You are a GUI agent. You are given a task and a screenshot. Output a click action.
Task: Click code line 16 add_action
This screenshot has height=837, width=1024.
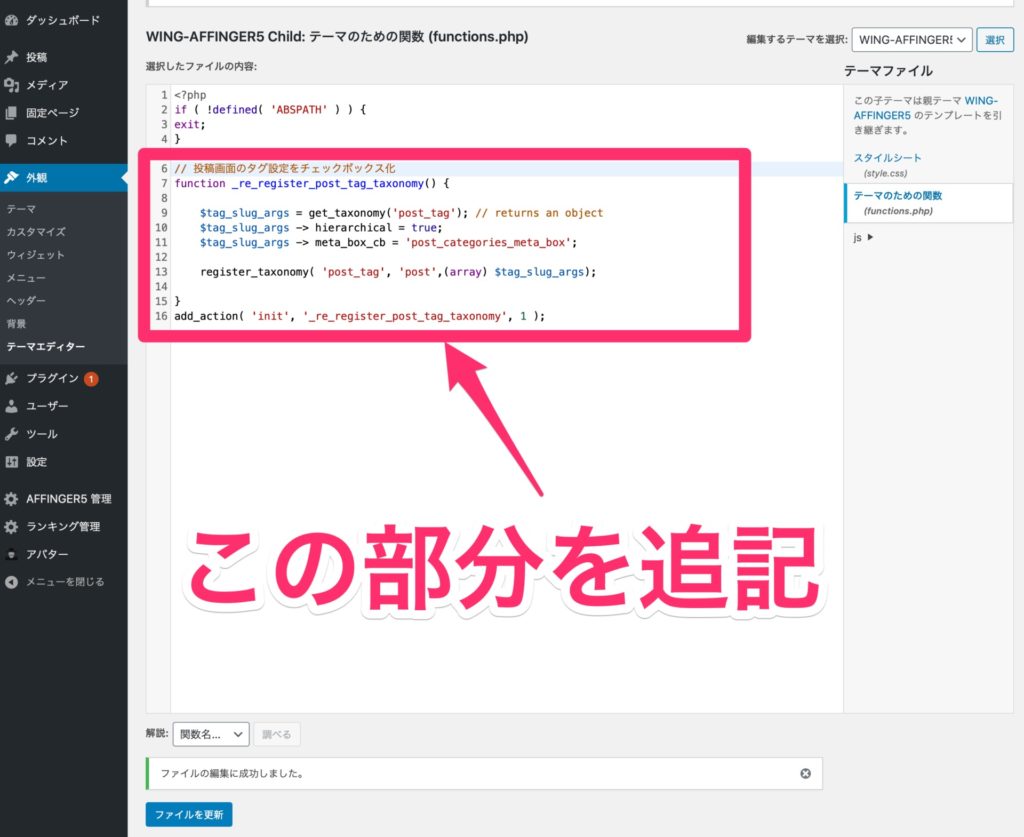(x=359, y=316)
